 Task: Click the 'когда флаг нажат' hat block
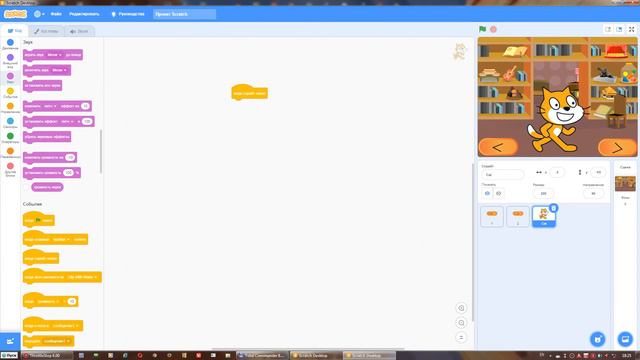point(38,219)
